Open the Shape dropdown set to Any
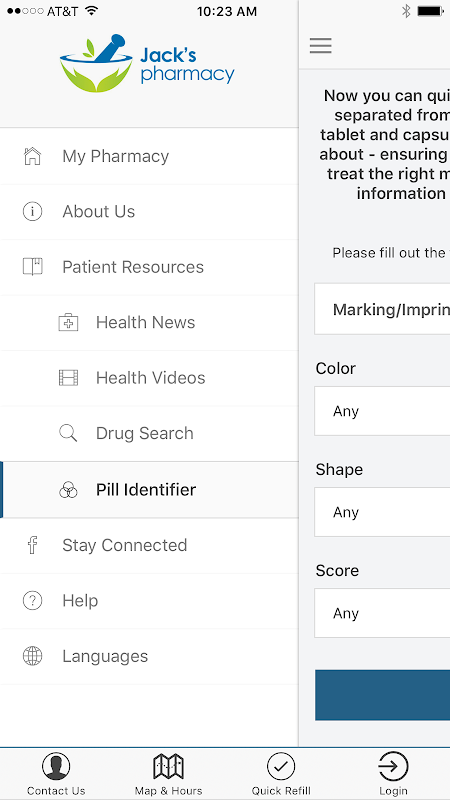Viewport: 450px width, 800px height. tap(382, 512)
